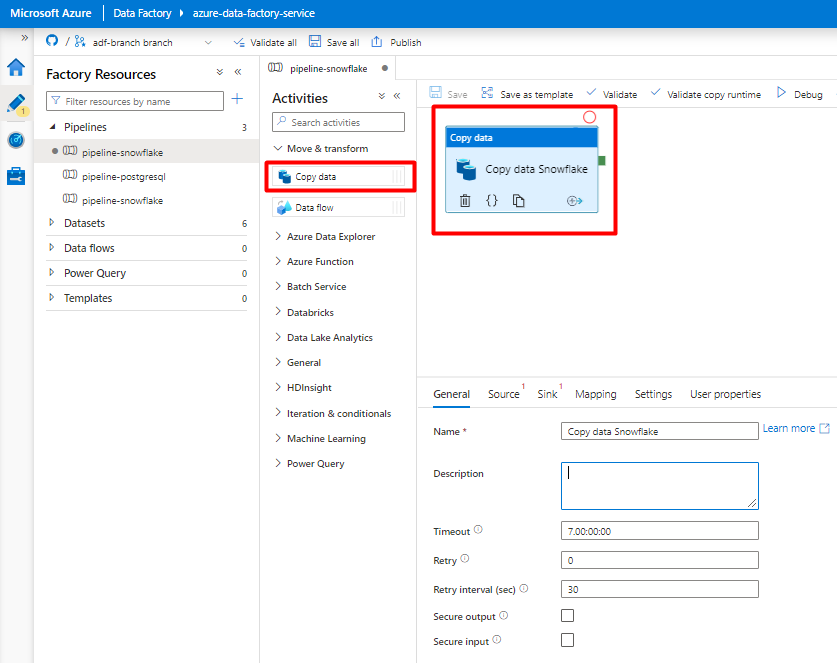This screenshot has height=663, width=837.
Task: Open the Monitor gauge icon
Action: [16, 140]
